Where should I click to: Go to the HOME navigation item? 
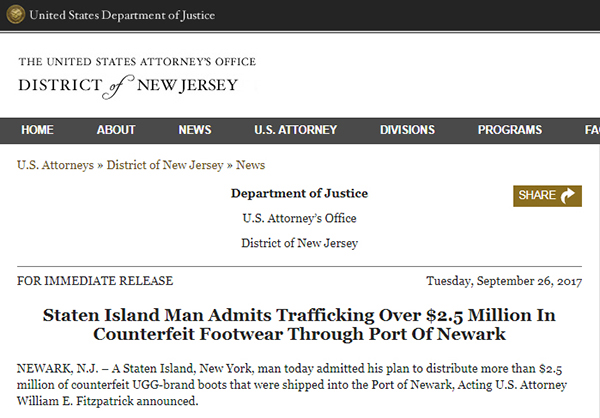click(x=38, y=130)
